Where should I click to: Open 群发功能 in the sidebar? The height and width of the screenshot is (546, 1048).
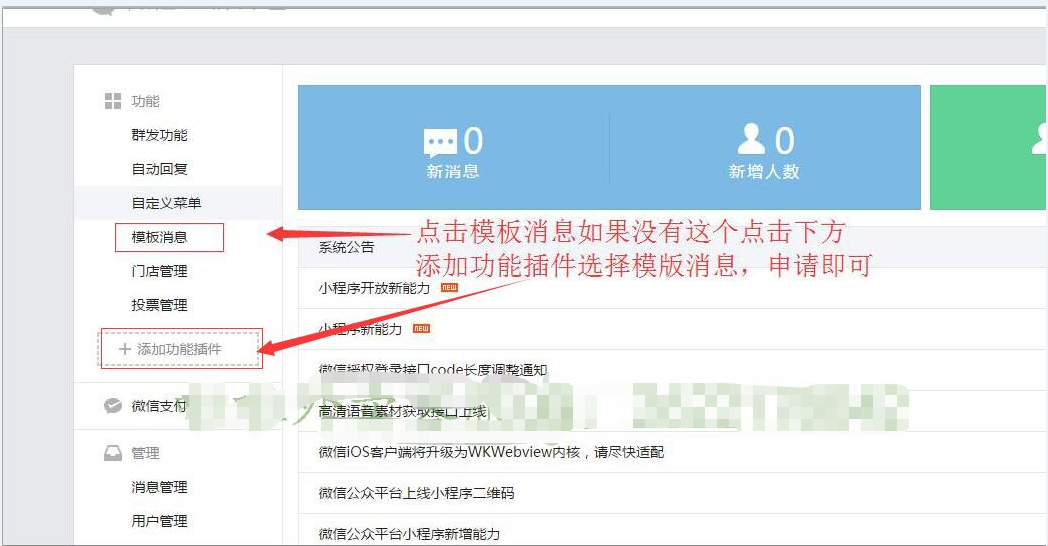pyautogui.click(x=159, y=135)
